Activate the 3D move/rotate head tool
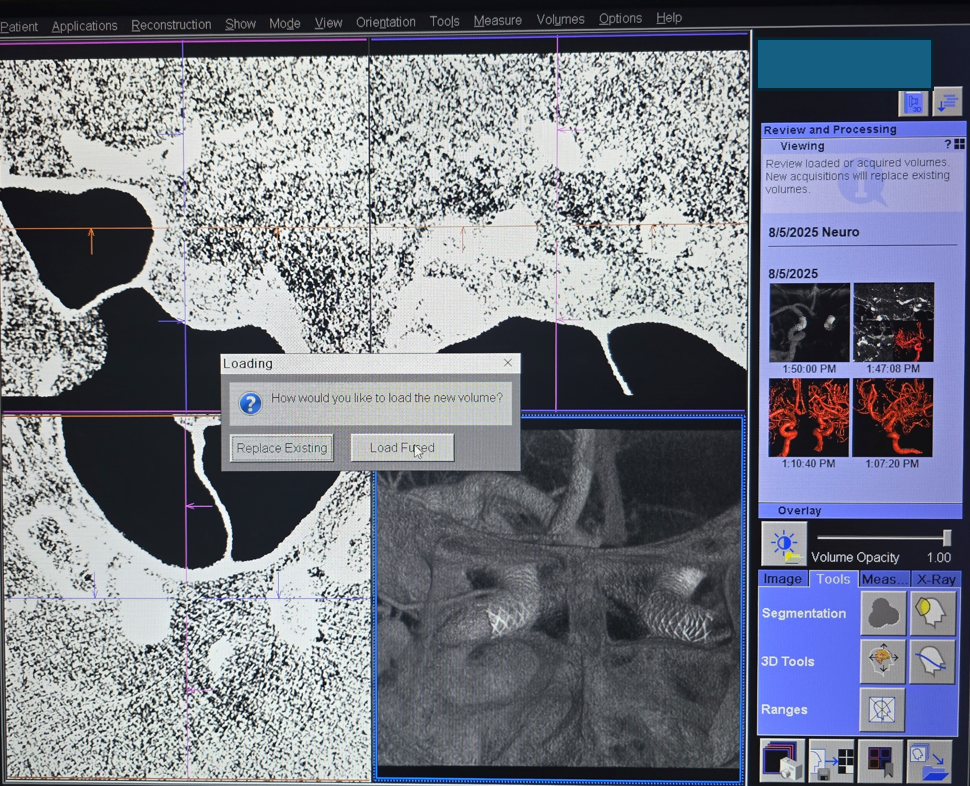This screenshot has width=970, height=786. [x=883, y=661]
